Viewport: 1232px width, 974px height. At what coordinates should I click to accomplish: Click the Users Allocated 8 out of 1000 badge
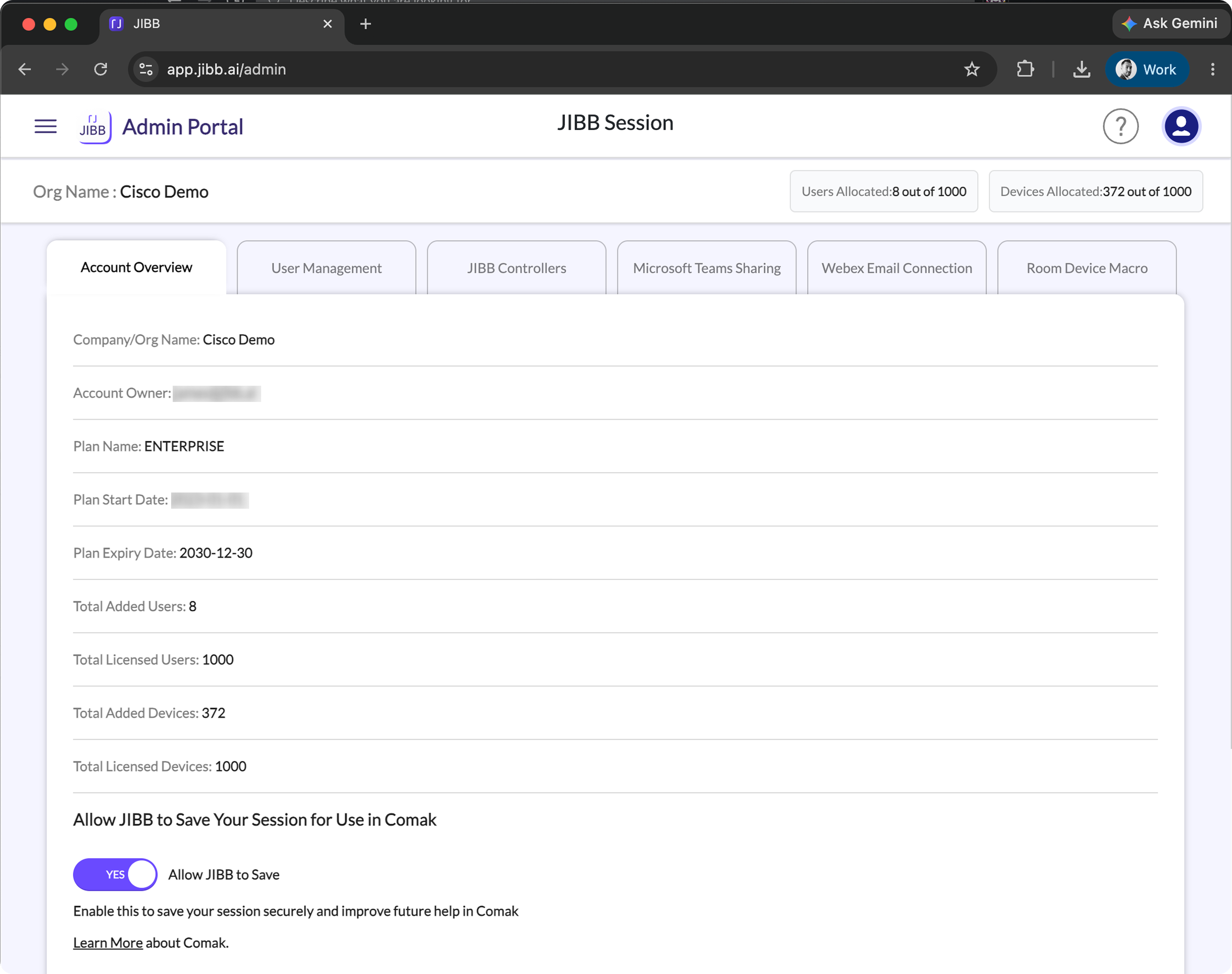[x=883, y=192]
